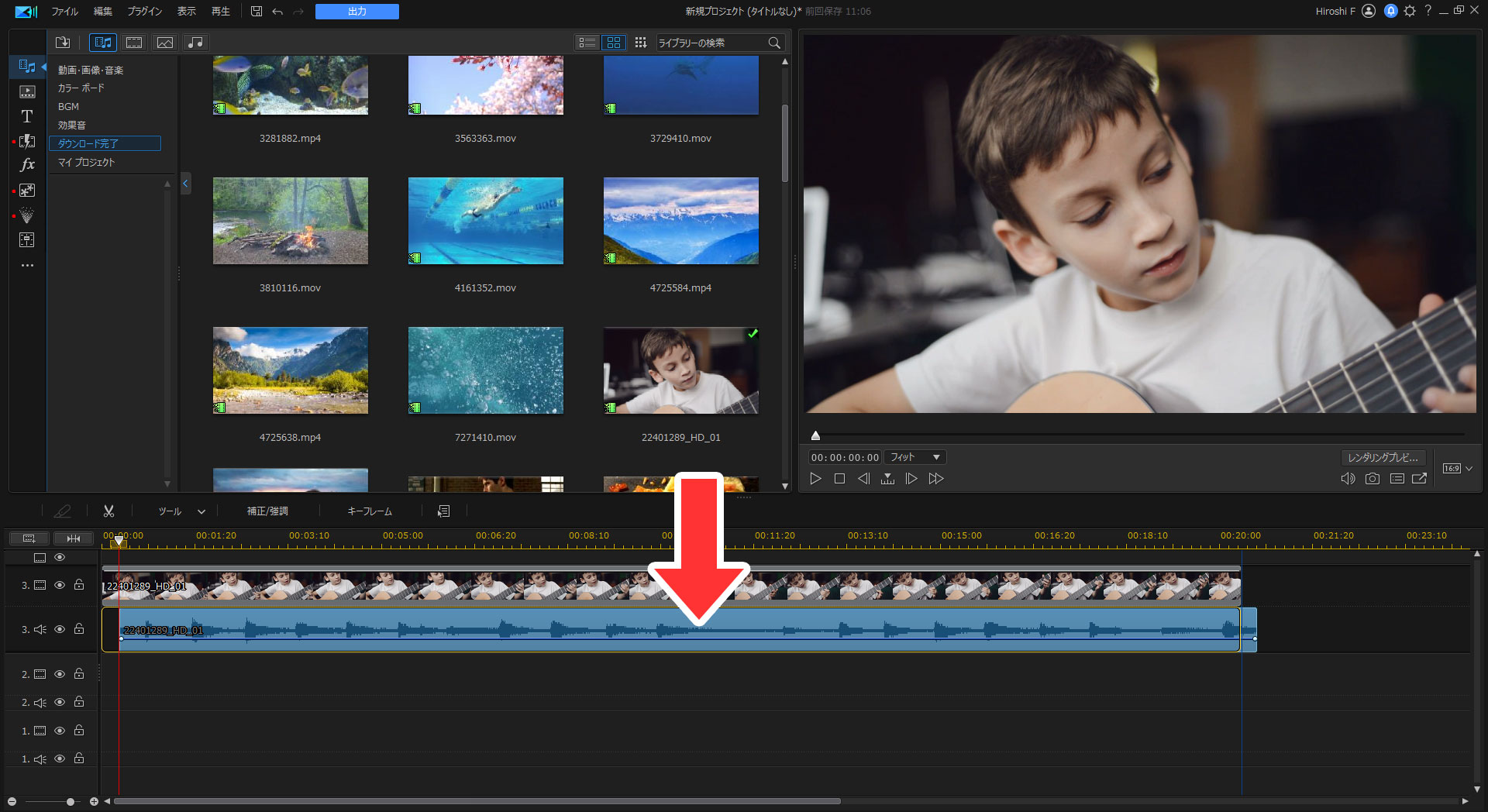
Task: Lock audio track 3
Action: 79,629
